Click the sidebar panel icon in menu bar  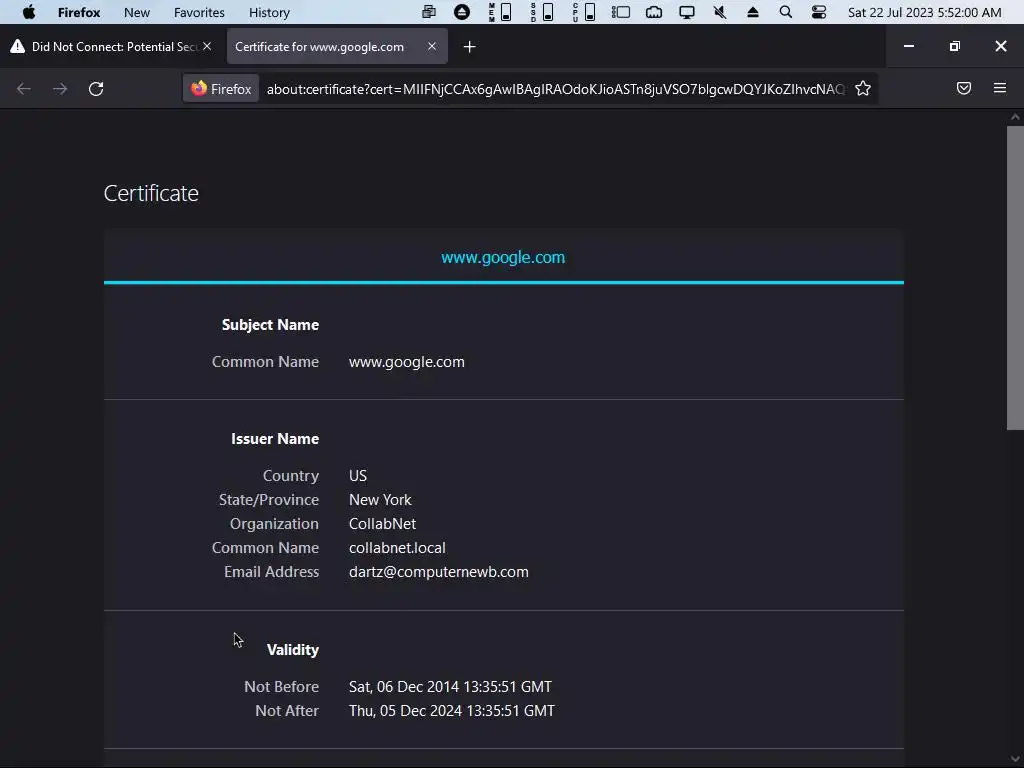pyautogui.click(x=620, y=12)
